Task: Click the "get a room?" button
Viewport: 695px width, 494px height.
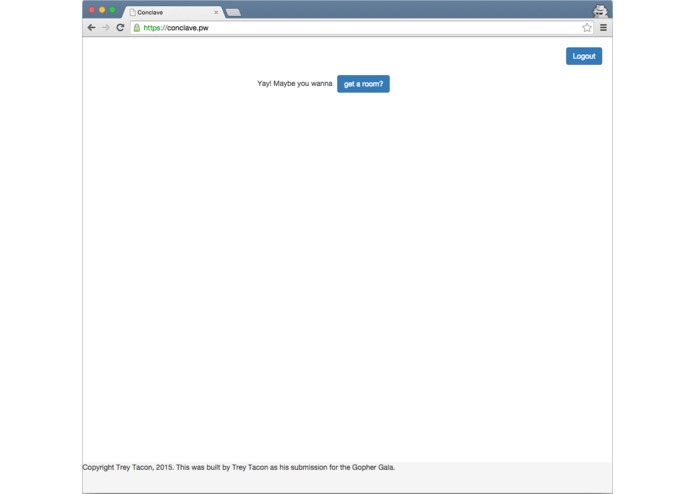Action: tap(363, 84)
